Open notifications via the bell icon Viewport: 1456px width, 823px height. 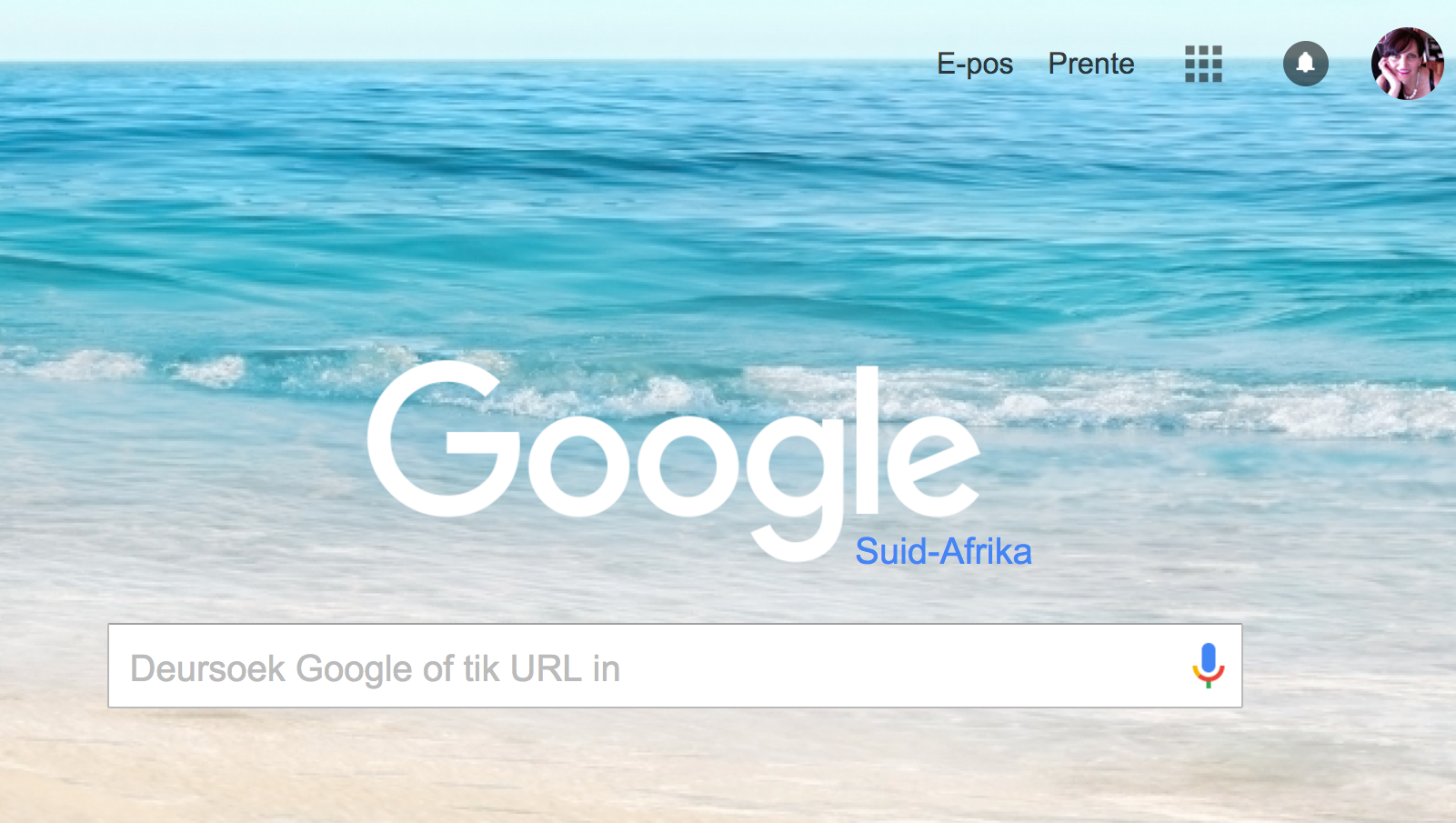pyautogui.click(x=1306, y=64)
